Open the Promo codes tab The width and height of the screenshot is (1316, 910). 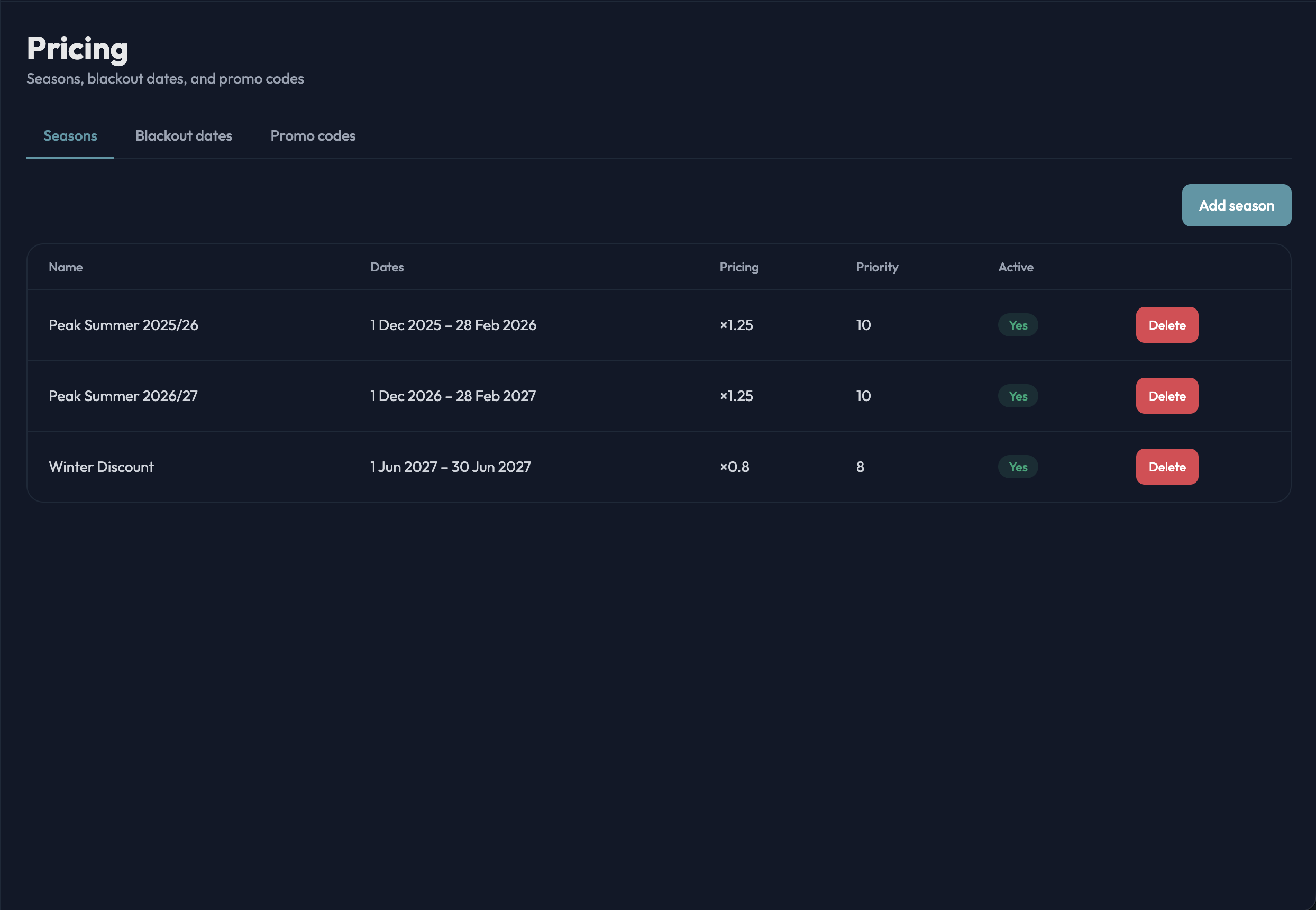point(313,135)
